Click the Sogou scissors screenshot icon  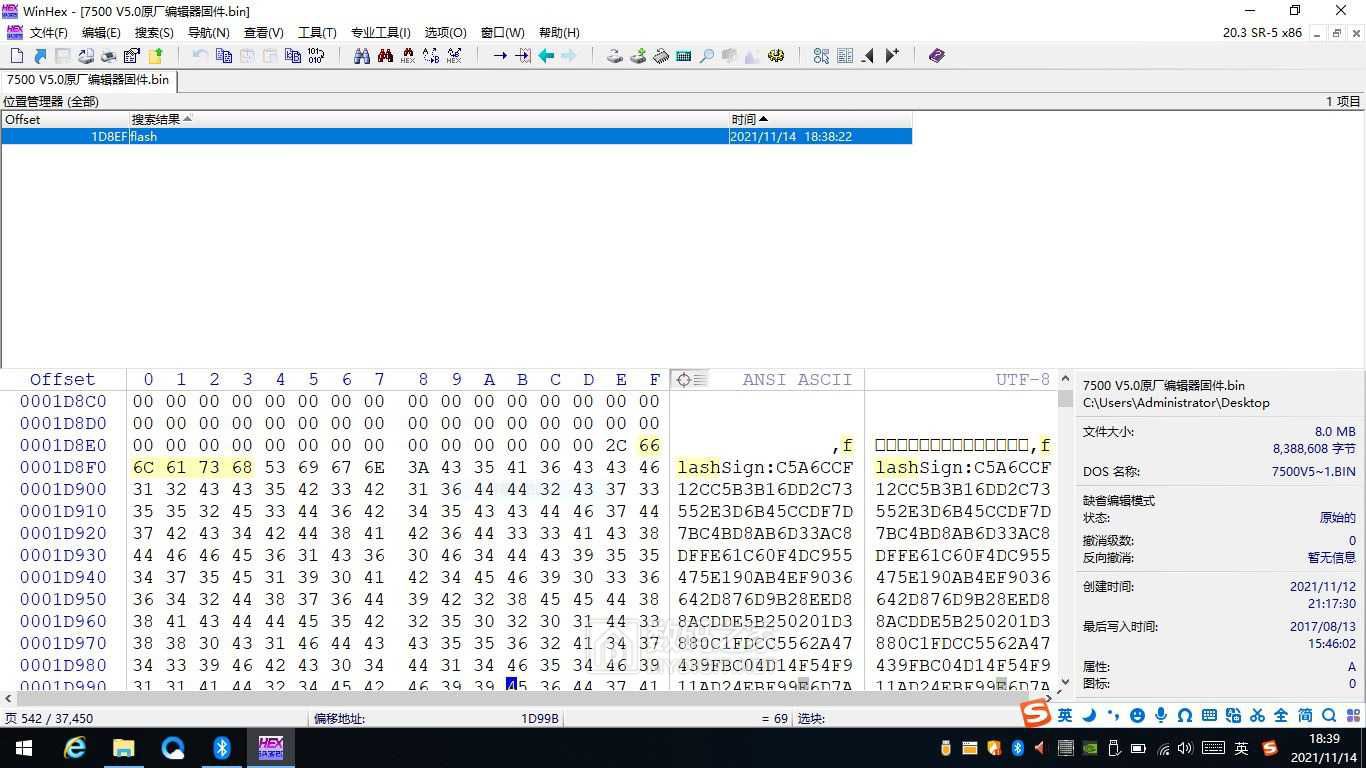click(x=1257, y=715)
